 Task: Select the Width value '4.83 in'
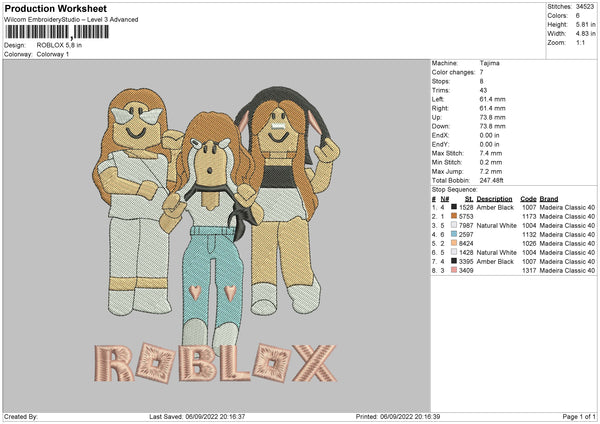(585, 34)
